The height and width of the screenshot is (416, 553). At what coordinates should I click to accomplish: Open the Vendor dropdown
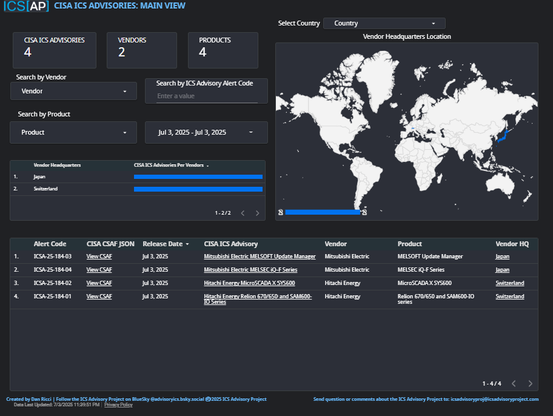(73, 91)
